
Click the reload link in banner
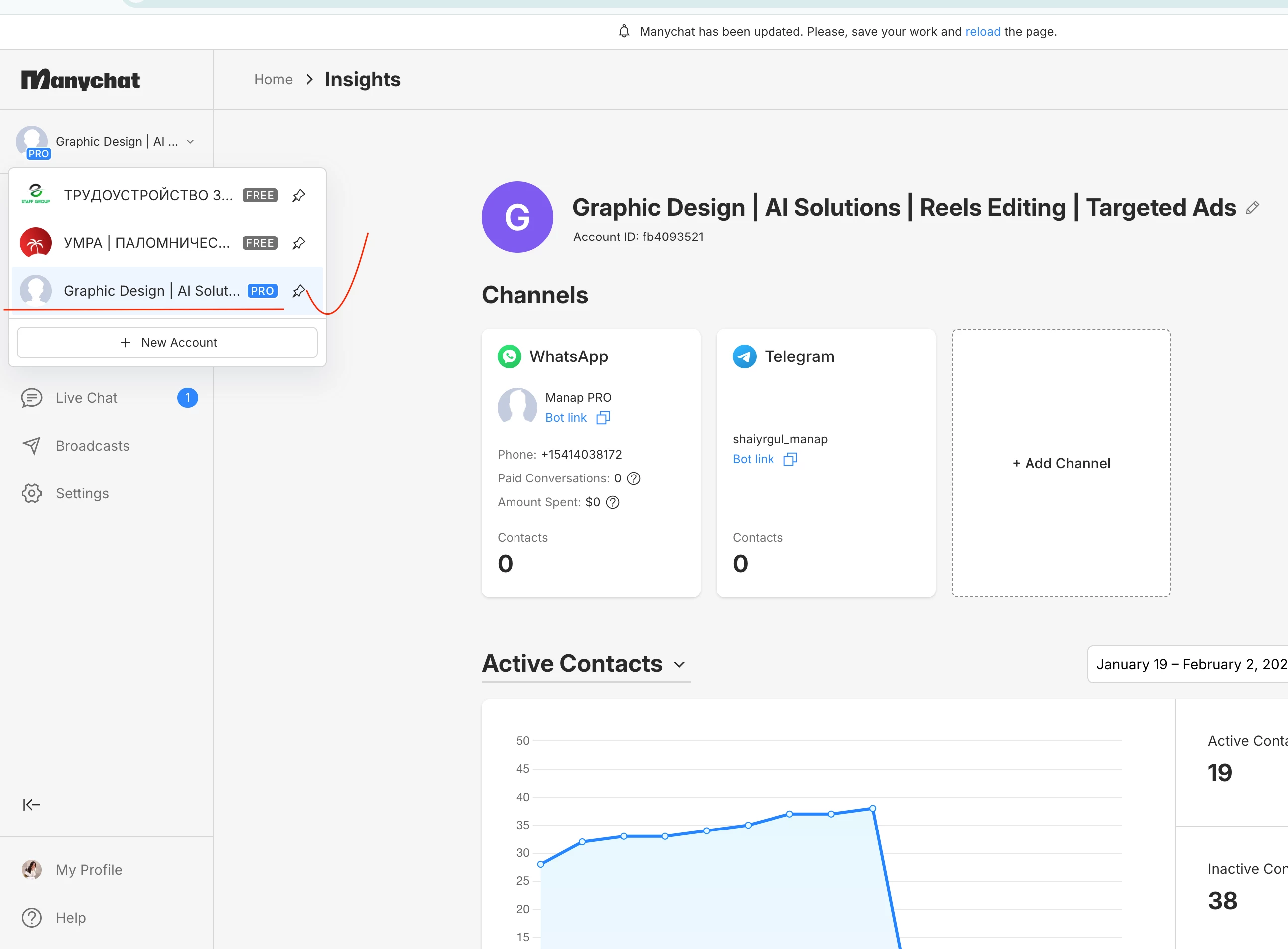pos(982,31)
